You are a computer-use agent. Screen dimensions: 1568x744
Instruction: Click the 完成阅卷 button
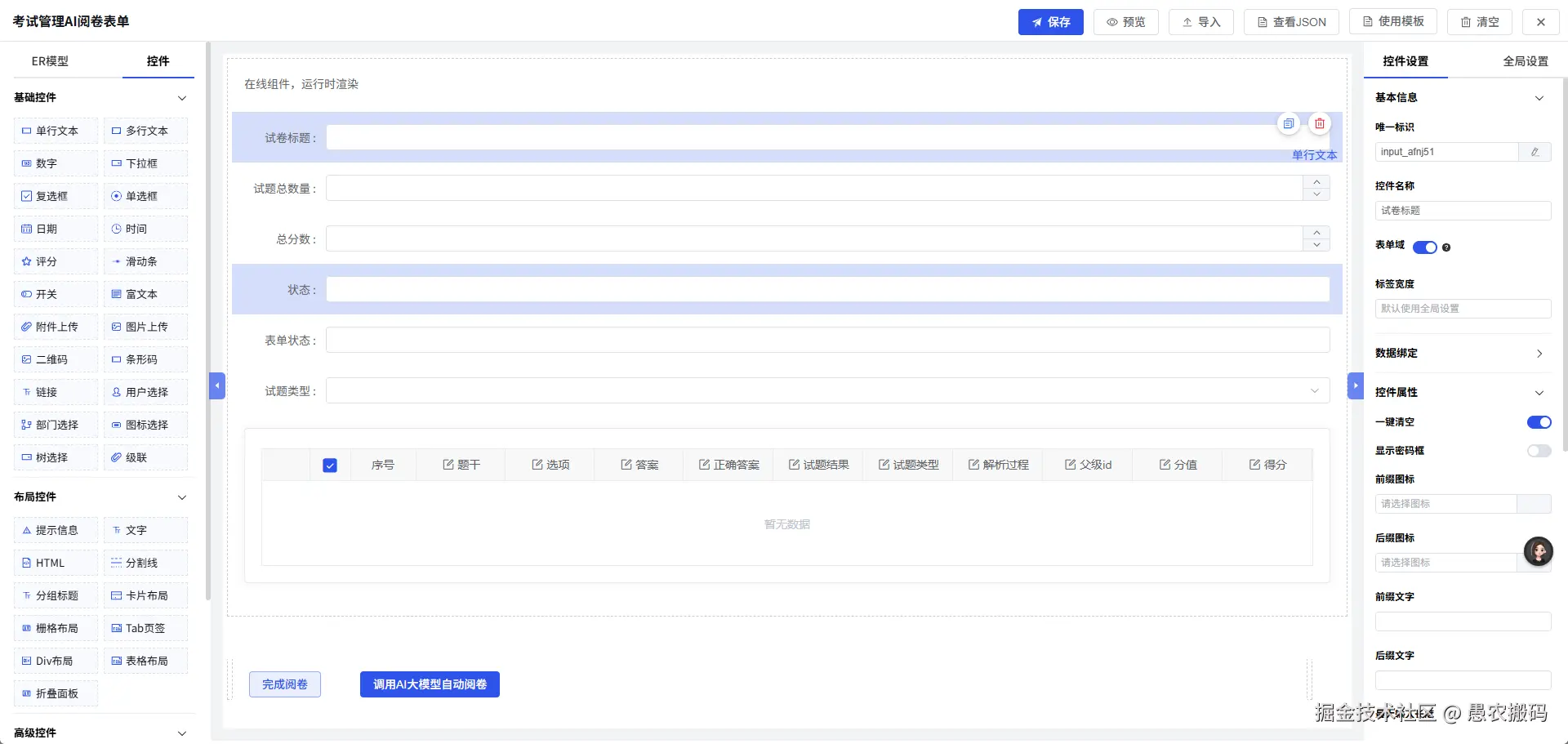pos(285,684)
